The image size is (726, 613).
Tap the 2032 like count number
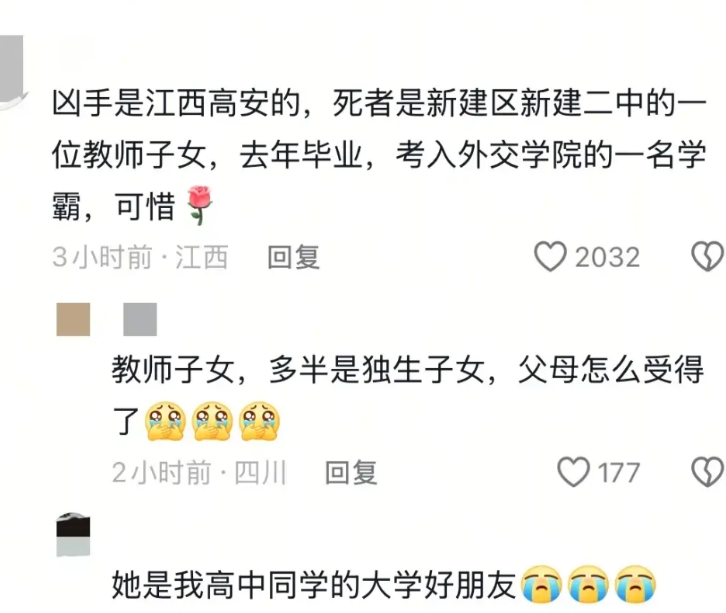pyautogui.click(x=607, y=257)
